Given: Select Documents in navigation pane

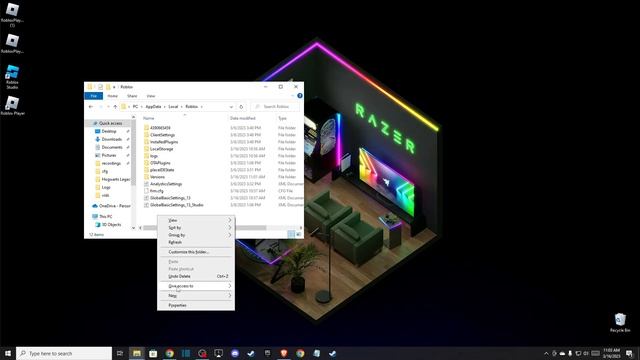Looking at the screenshot, I should point(112,147).
